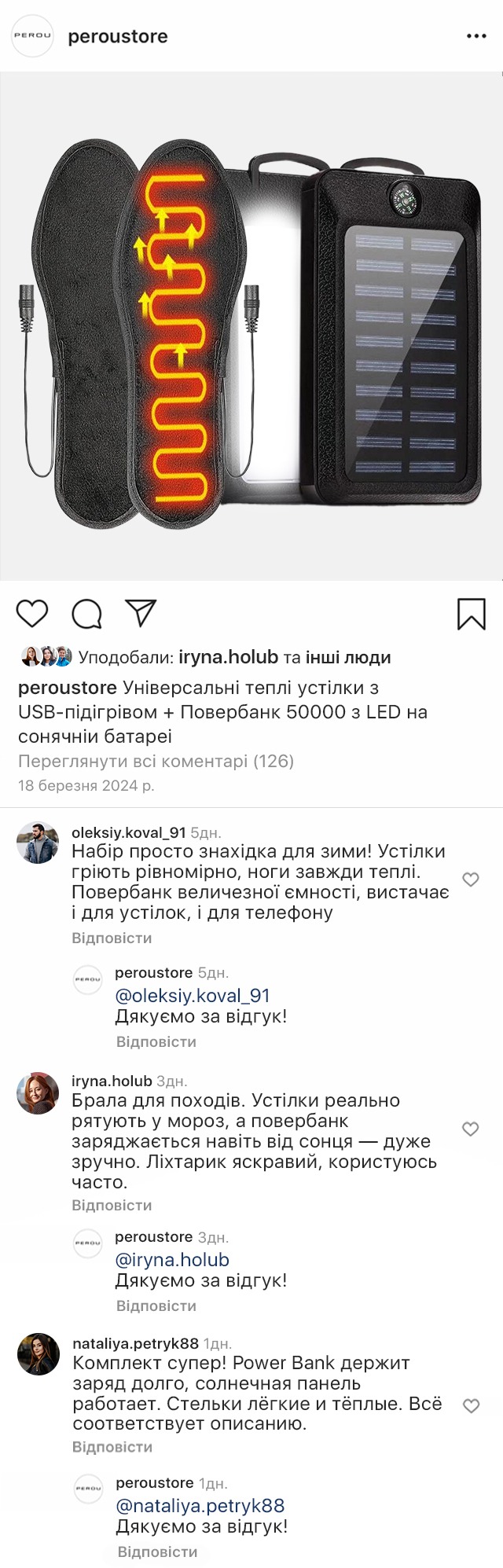
Task: Open the heated insoles product image
Action: (251, 326)
